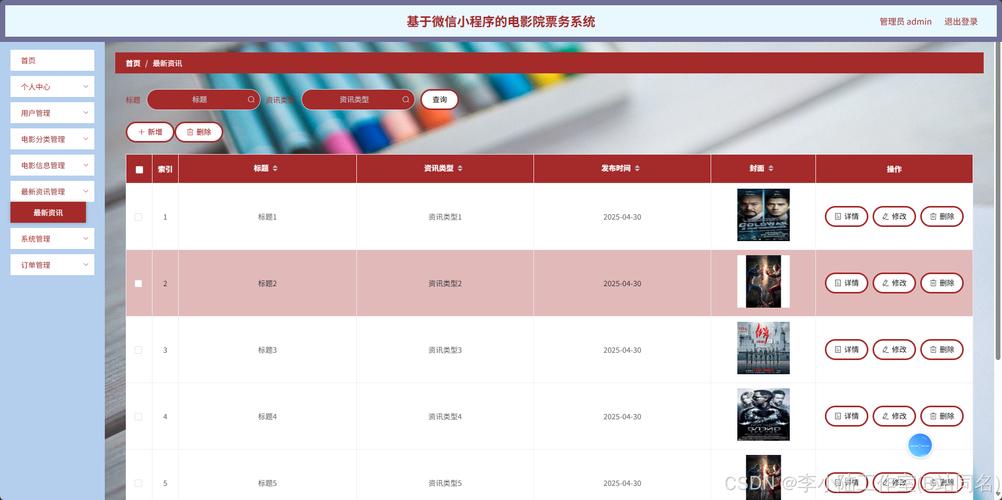This screenshot has height=500, width=1002.
Task: Click the sort arrows on the 封面 column
Action: point(771,169)
